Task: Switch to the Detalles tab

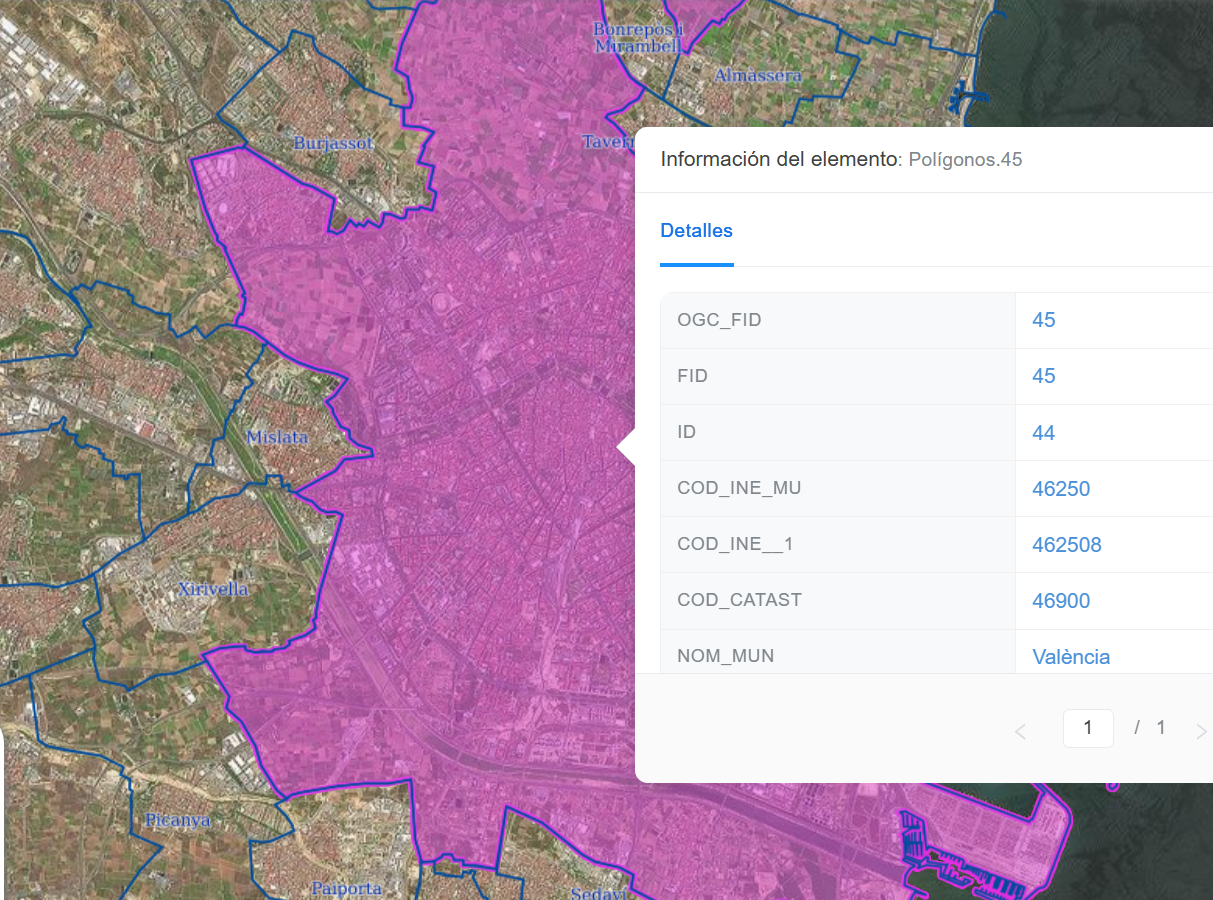Action: click(x=696, y=231)
